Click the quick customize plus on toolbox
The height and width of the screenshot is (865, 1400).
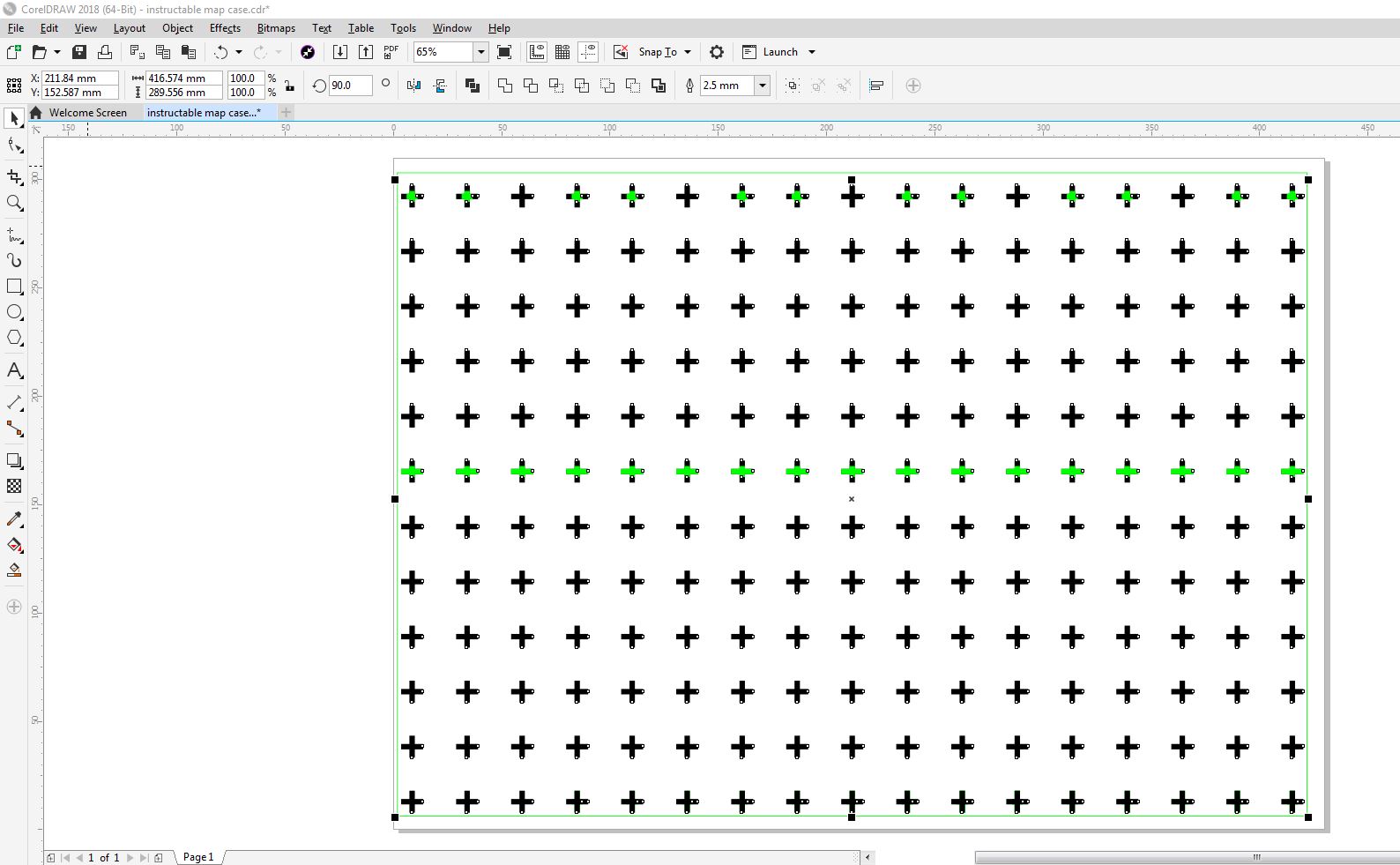click(x=14, y=607)
